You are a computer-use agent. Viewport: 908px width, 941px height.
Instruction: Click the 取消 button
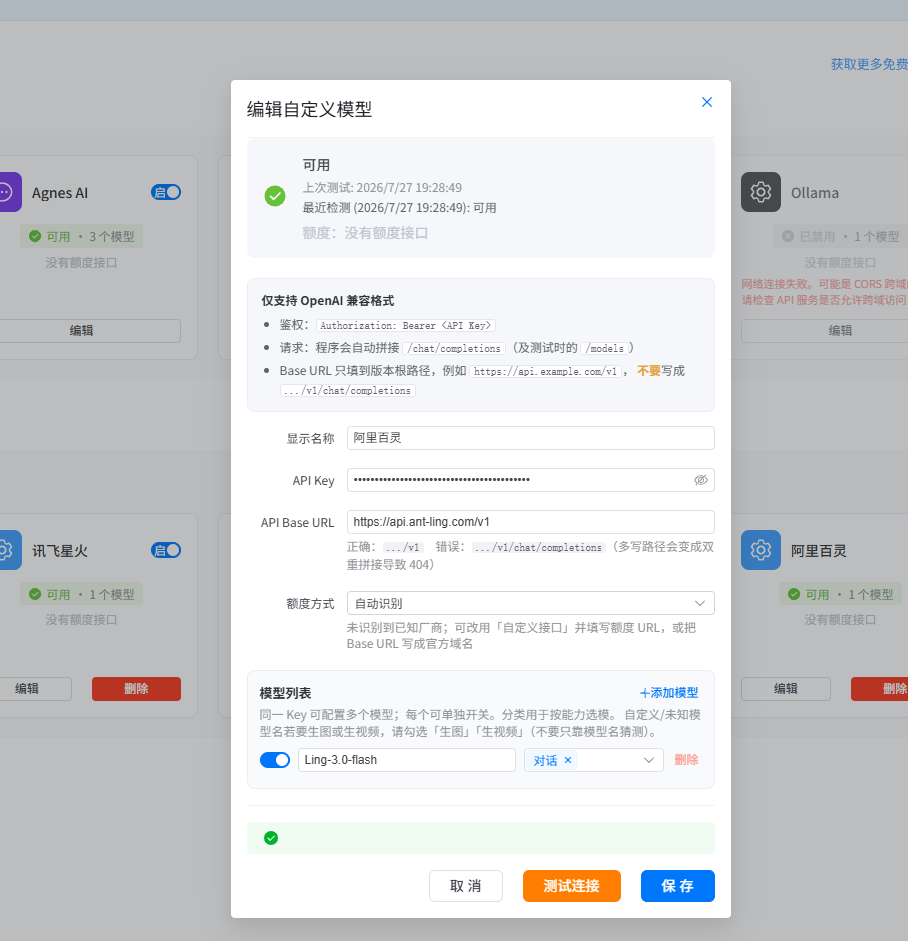click(466, 886)
